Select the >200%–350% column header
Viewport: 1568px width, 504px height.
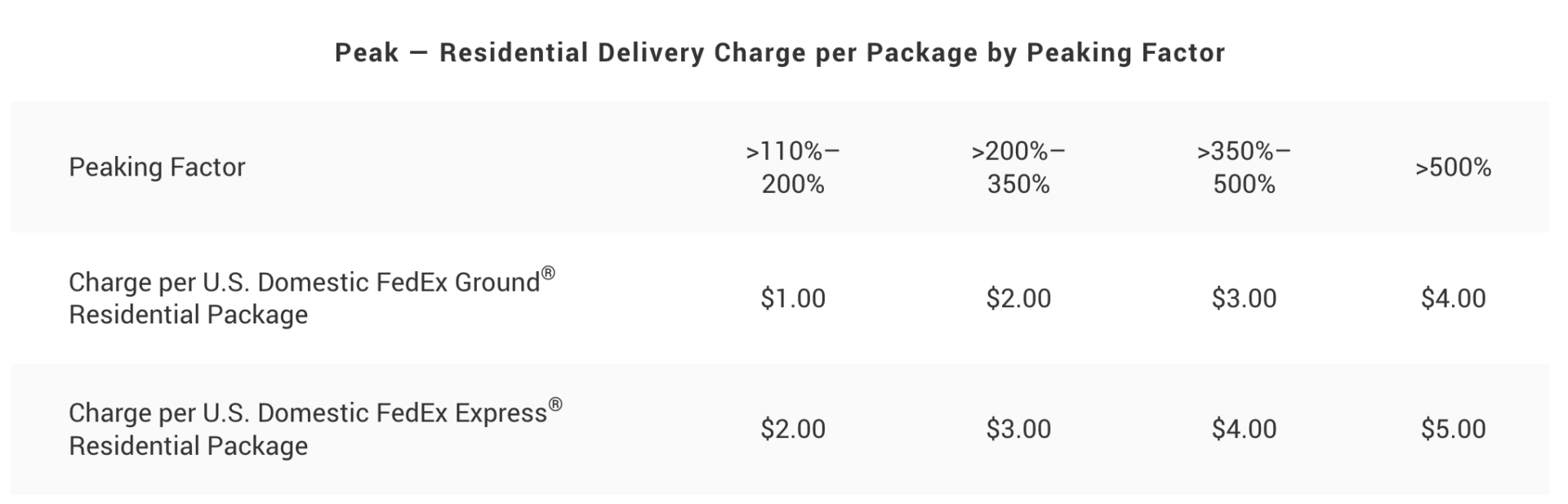coord(1018,167)
